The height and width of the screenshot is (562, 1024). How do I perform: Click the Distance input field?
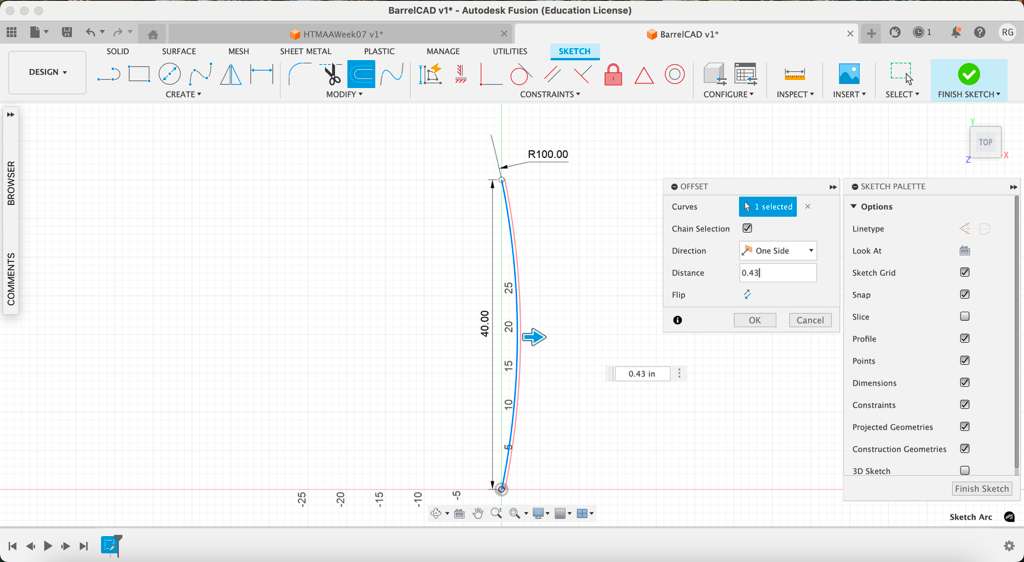click(x=777, y=273)
